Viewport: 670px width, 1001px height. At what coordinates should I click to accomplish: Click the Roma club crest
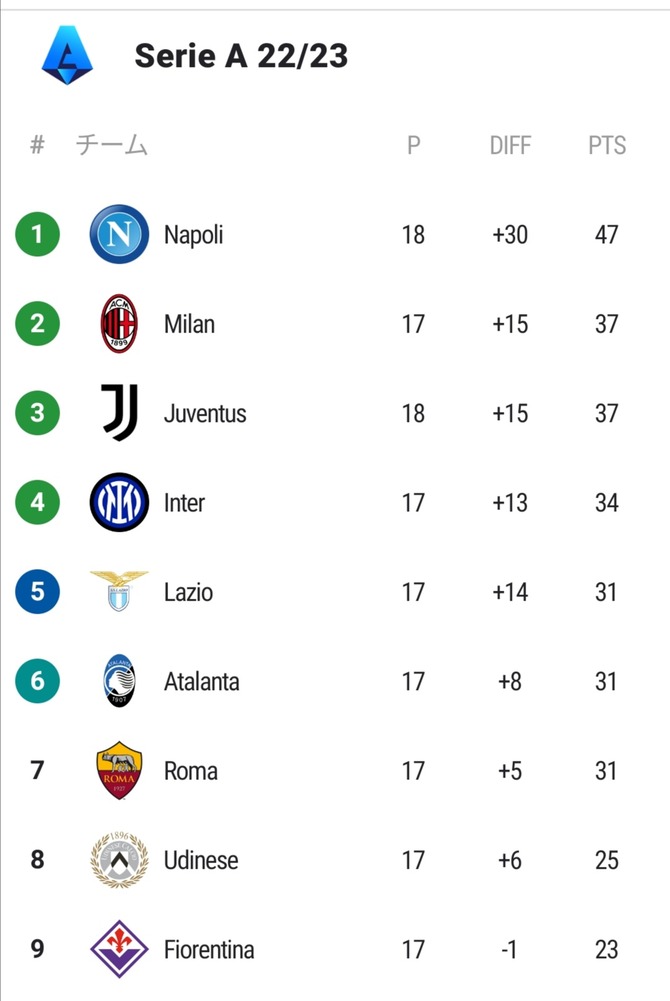[119, 770]
